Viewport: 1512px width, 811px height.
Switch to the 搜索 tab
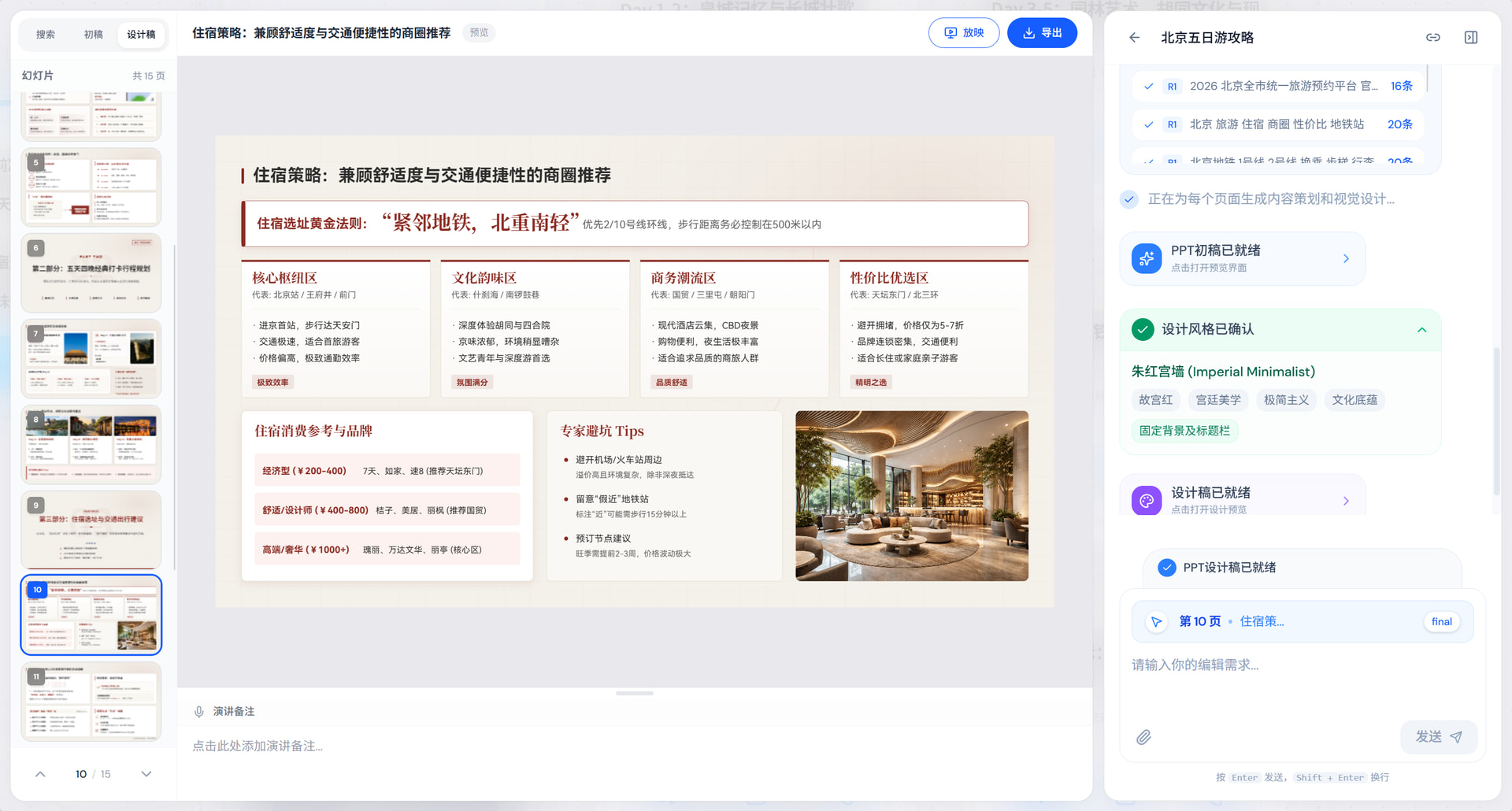46,35
